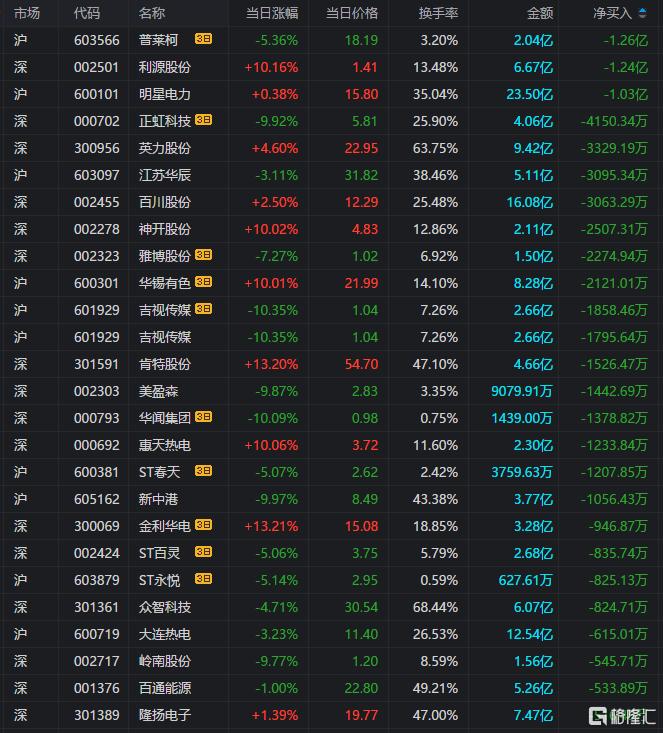This screenshot has height=733, width=663.
Task: Select stock name 肯特股份
Action: pos(165,364)
